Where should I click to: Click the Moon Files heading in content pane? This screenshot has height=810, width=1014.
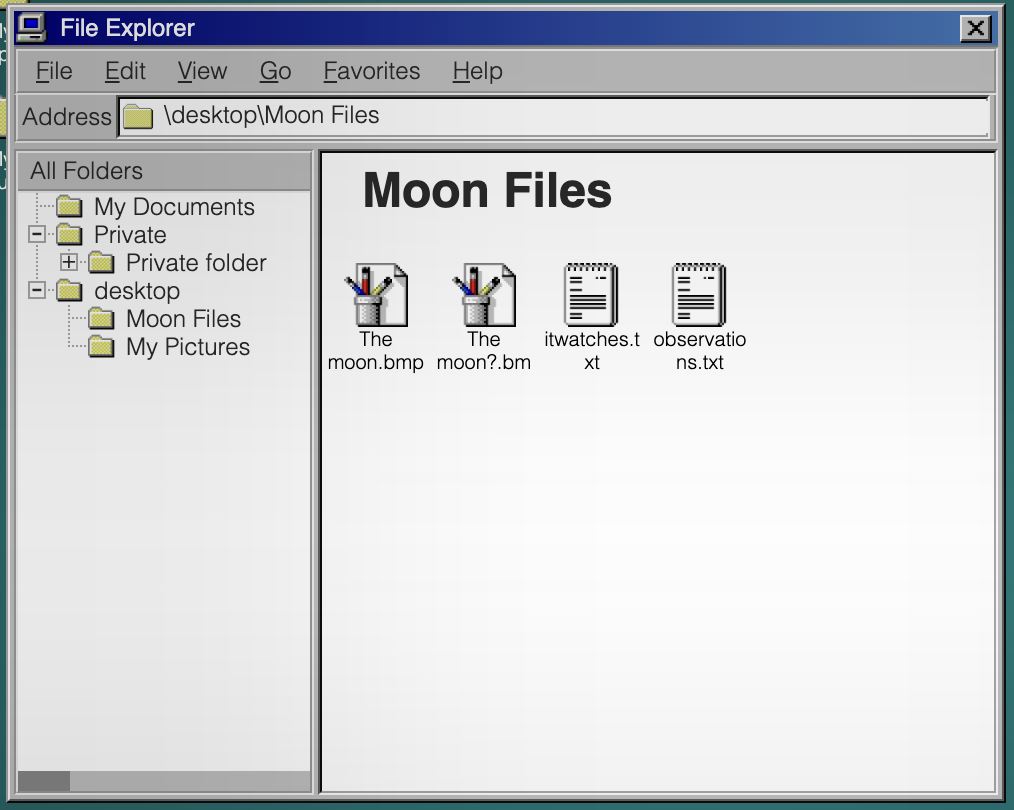pyautogui.click(x=487, y=191)
